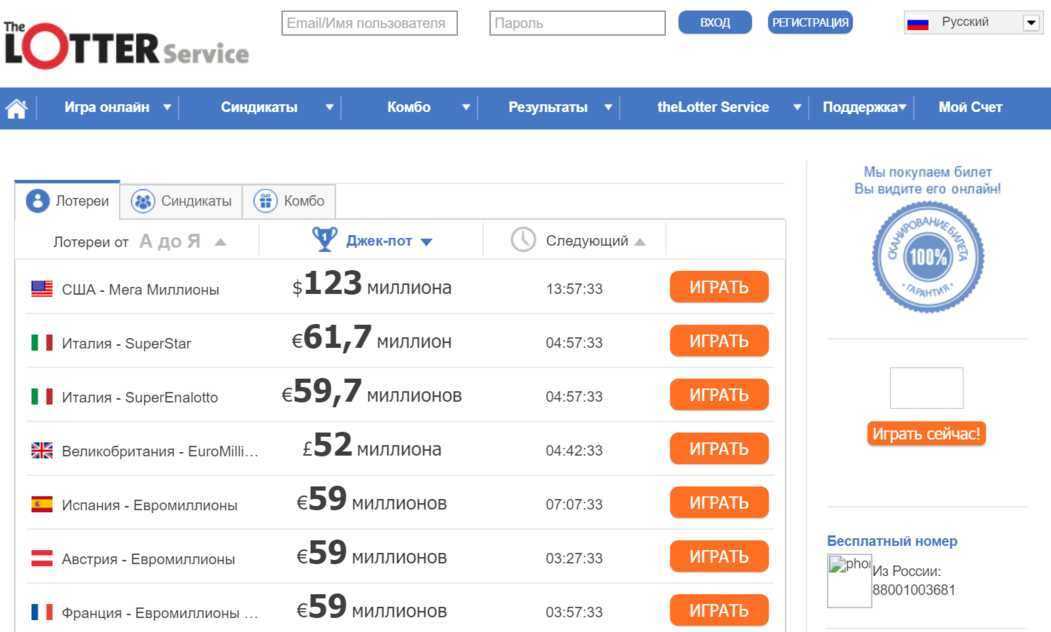Viewport: 1051px width, 632px height.
Task: Open США - Мега Миллионы lottery name
Action: click(140, 290)
